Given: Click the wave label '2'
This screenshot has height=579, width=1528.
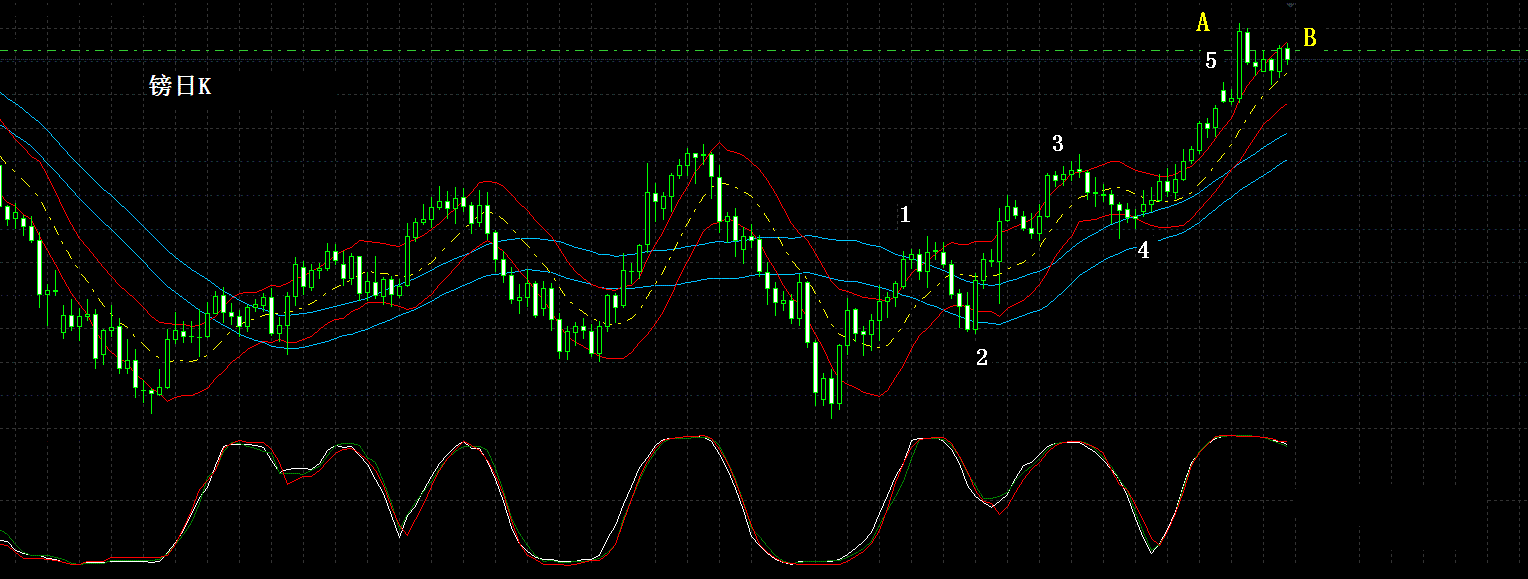Looking at the screenshot, I should pyautogui.click(x=982, y=357).
